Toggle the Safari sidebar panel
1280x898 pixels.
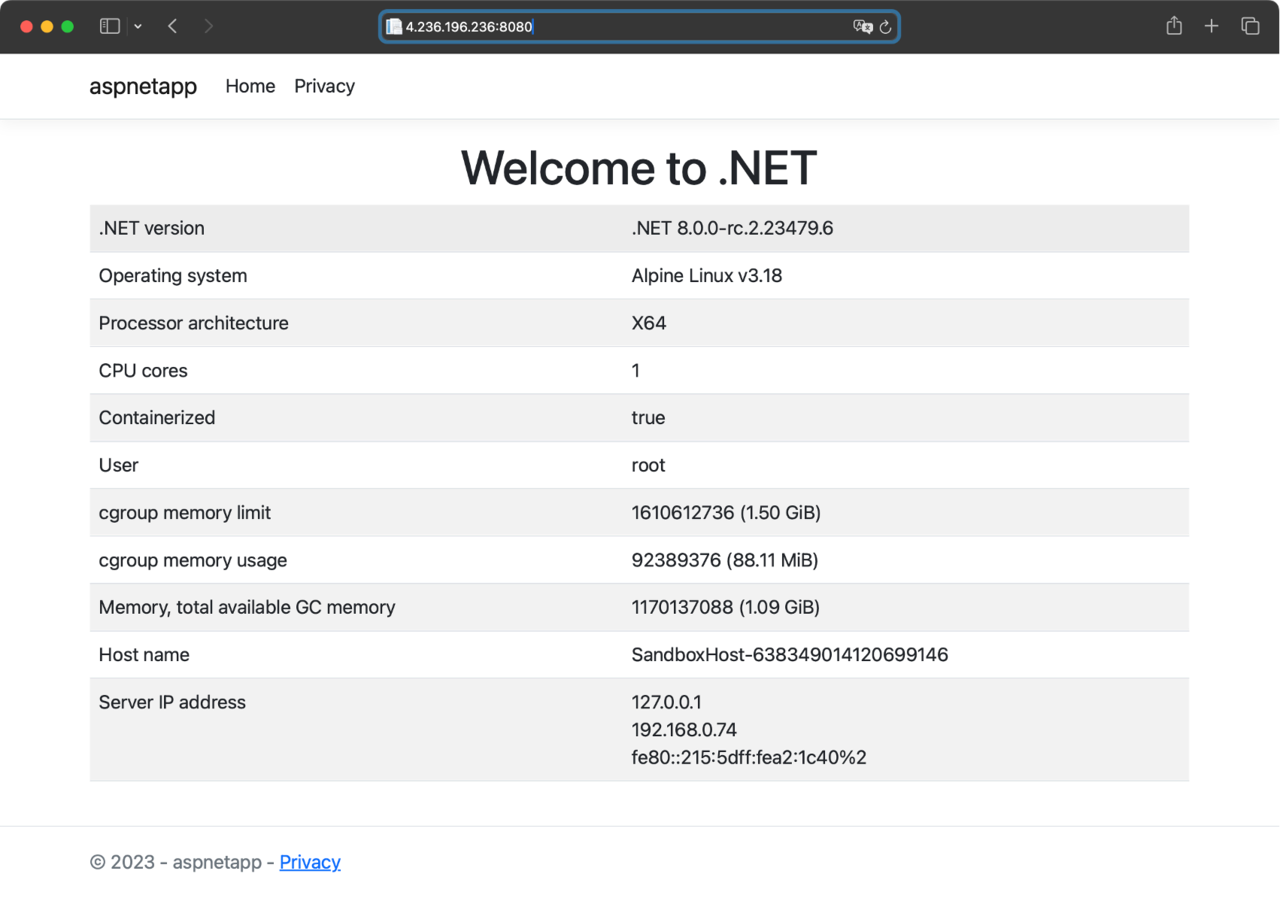[x=110, y=27]
